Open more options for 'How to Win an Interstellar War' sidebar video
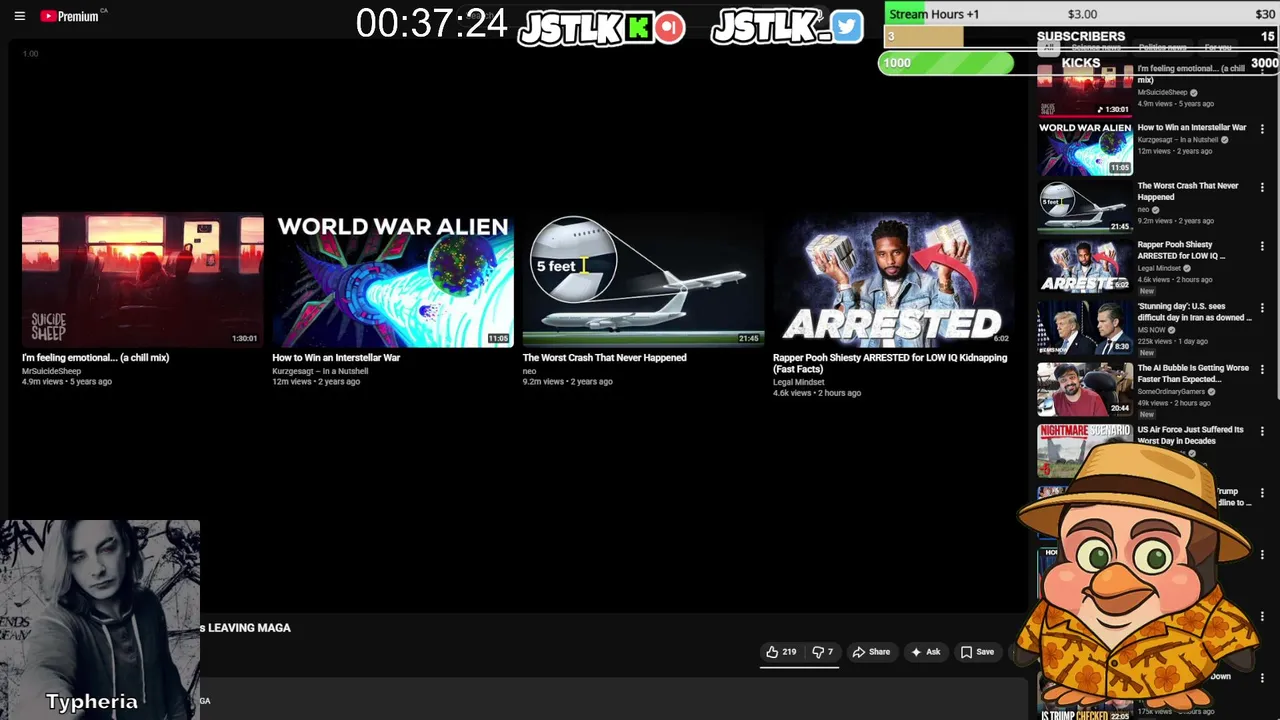 (1262, 129)
